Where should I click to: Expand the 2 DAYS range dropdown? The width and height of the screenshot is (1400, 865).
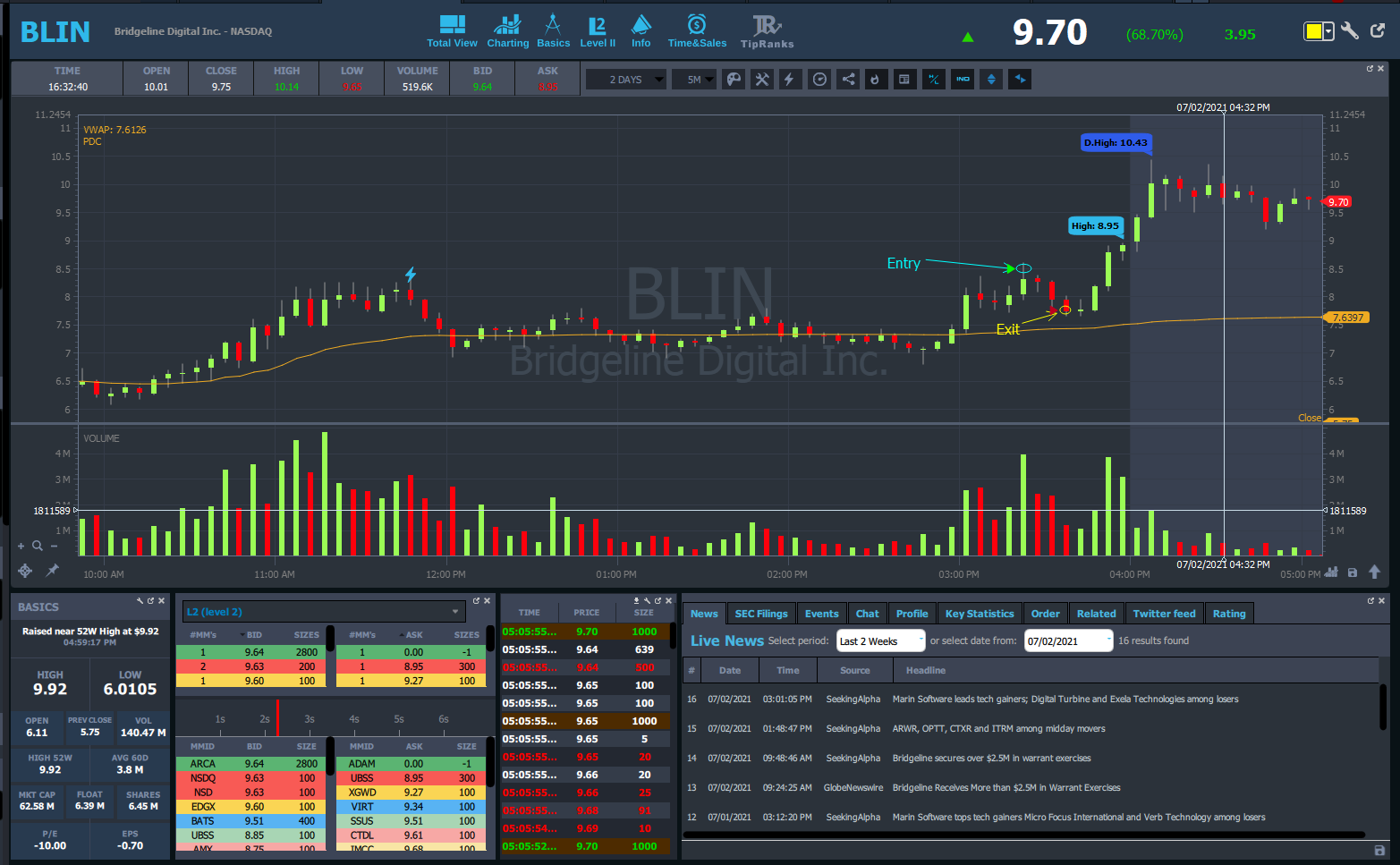pos(636,80)
